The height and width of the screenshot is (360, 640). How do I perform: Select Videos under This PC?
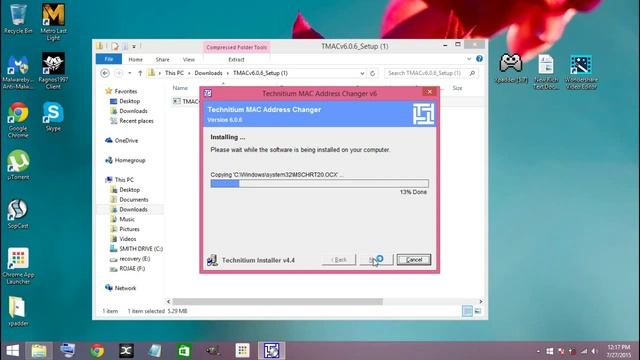coord(128,239)
